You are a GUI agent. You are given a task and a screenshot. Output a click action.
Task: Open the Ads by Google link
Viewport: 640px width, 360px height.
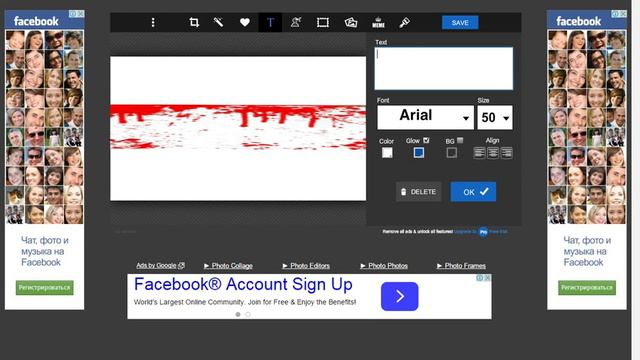160,265
